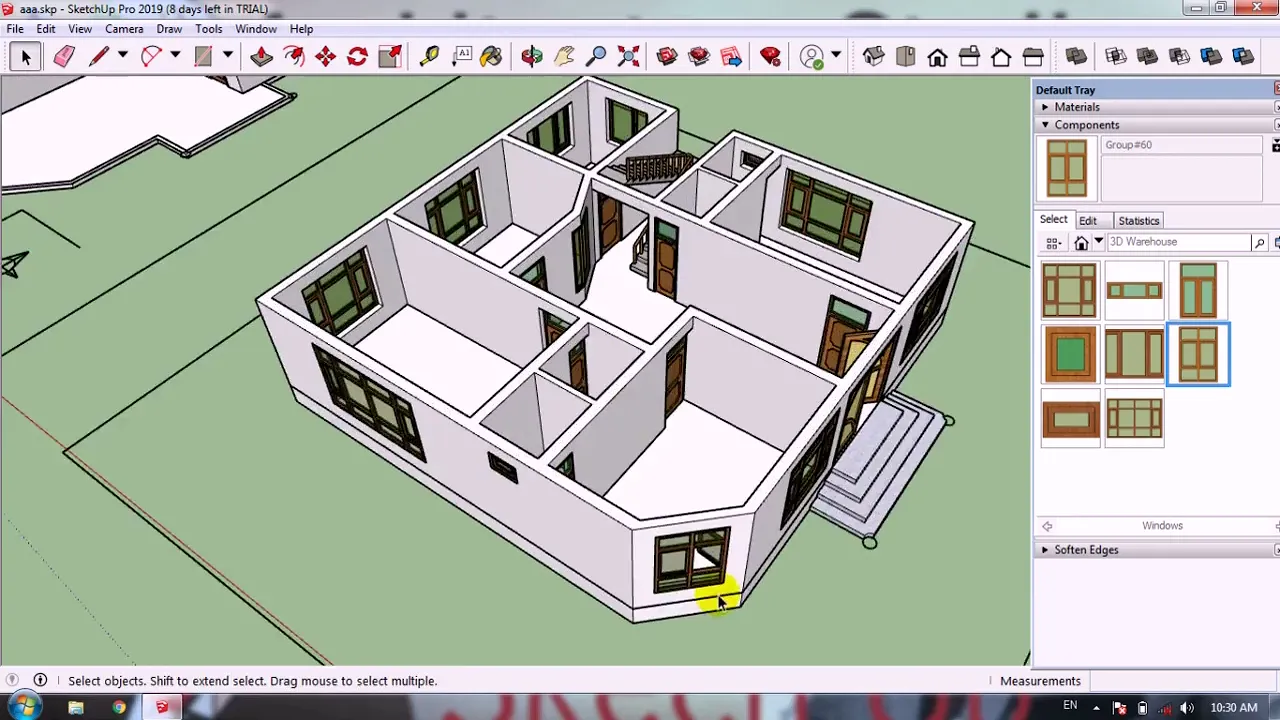Open the Tools menu

click(209, 29)
